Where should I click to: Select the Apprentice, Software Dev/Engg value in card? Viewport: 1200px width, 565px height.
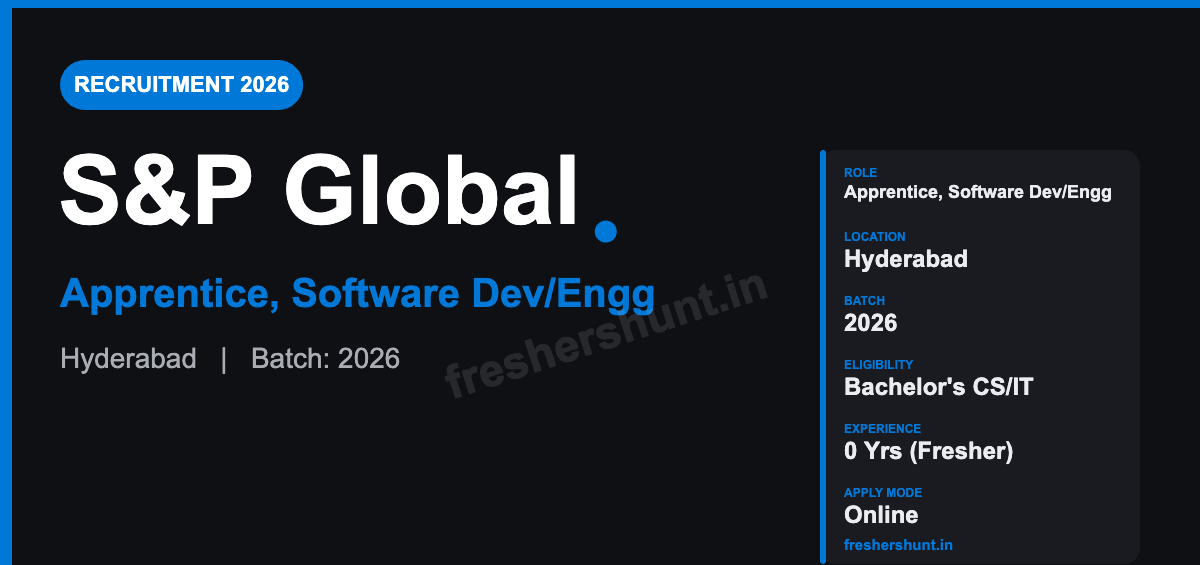pyautogui.click(x=978, y=192)
